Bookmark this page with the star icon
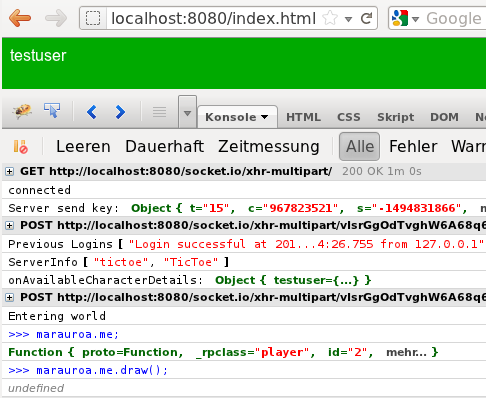 pos(330,18)
